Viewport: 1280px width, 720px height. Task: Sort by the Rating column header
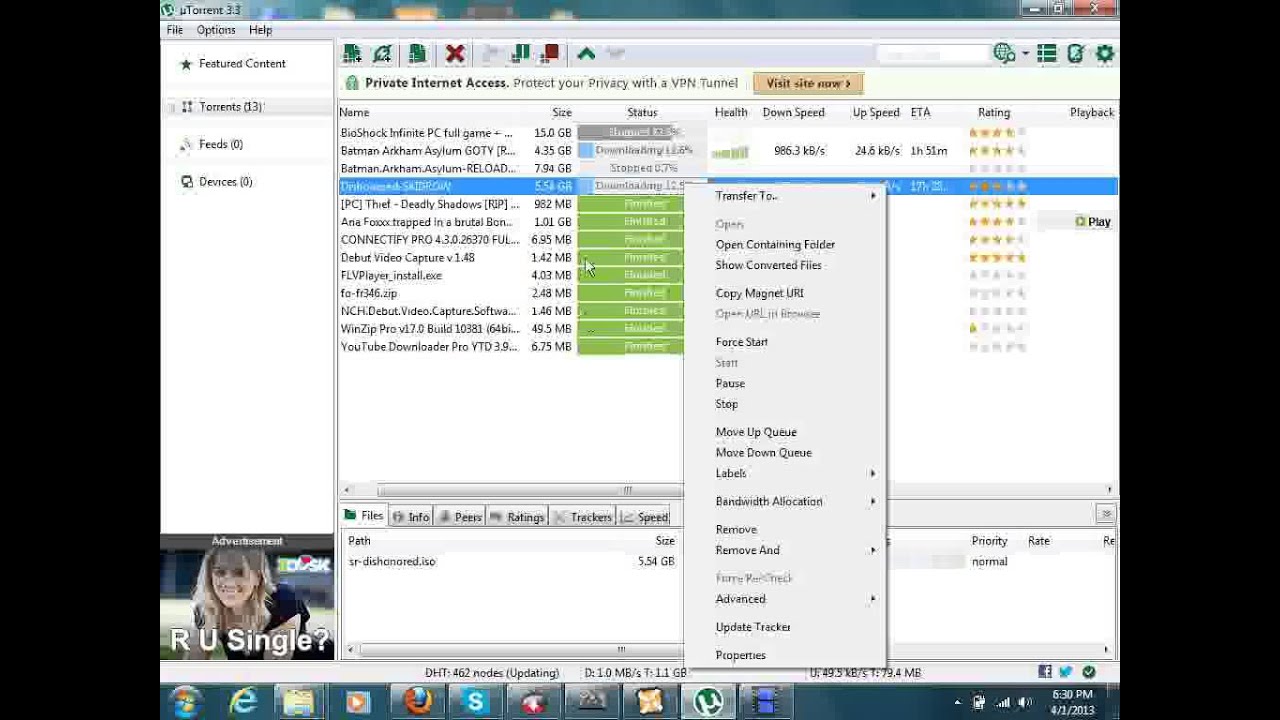(994, 113)
